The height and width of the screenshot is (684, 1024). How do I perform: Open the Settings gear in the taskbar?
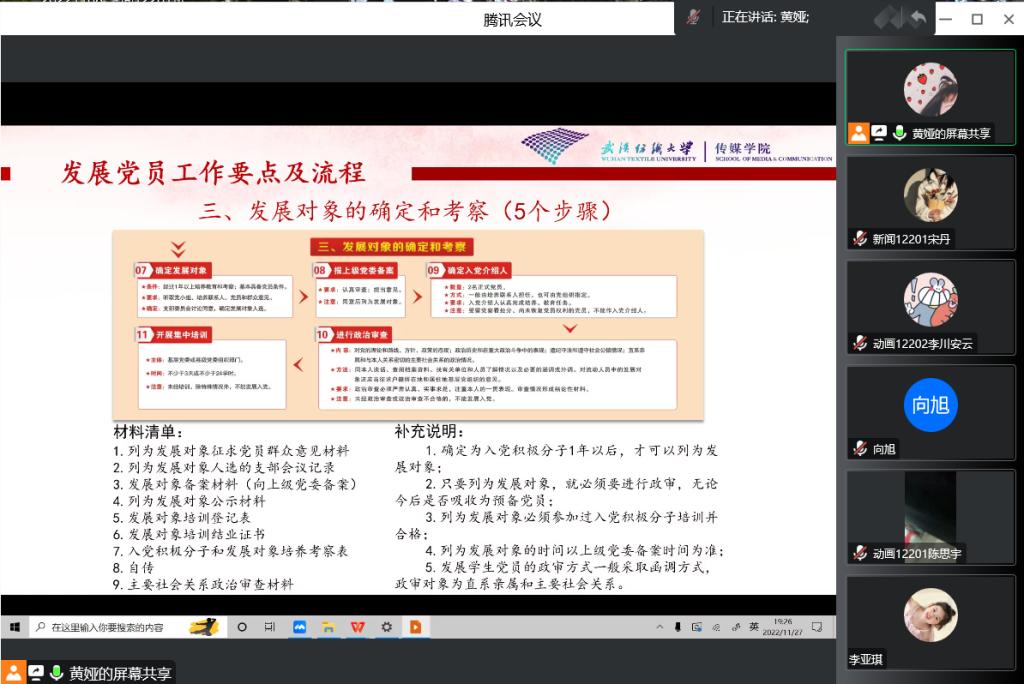pyautogui.click(x=386, y=627)
